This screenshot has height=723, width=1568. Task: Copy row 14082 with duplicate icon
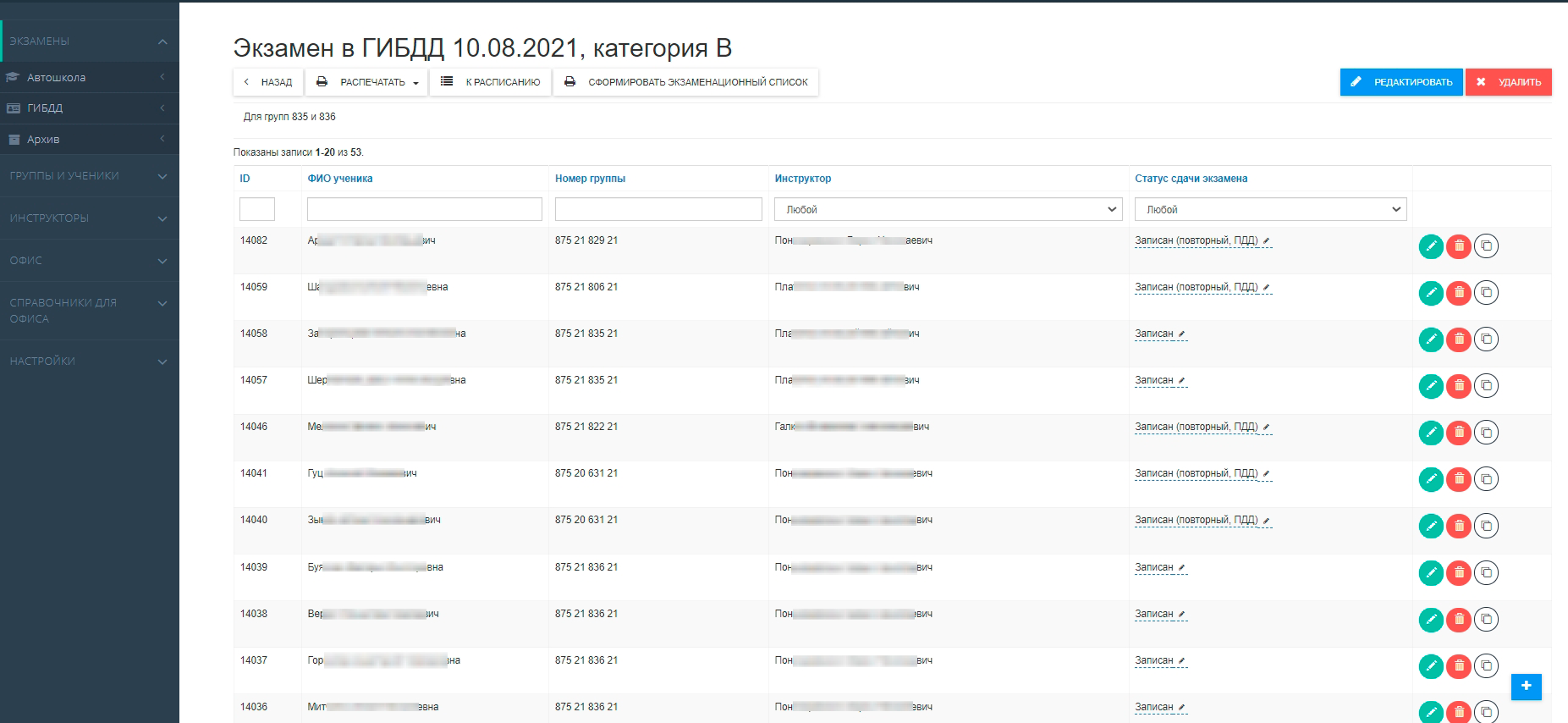(1487, 246)
